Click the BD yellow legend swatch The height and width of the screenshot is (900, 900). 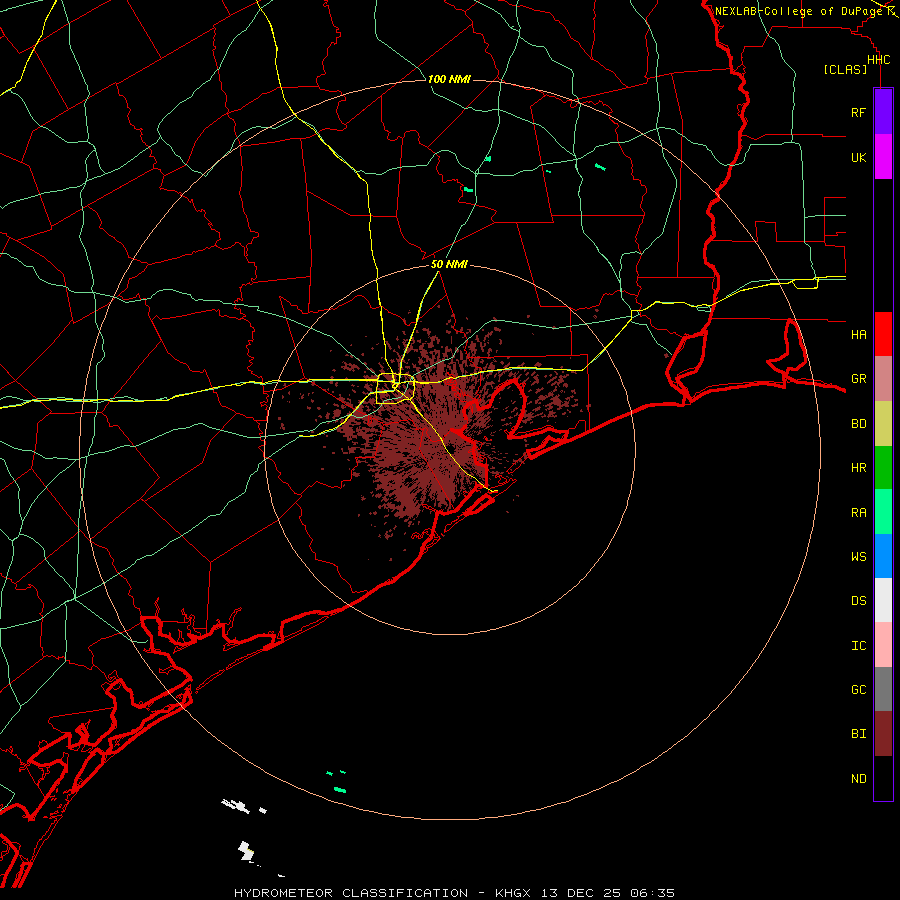883,424
